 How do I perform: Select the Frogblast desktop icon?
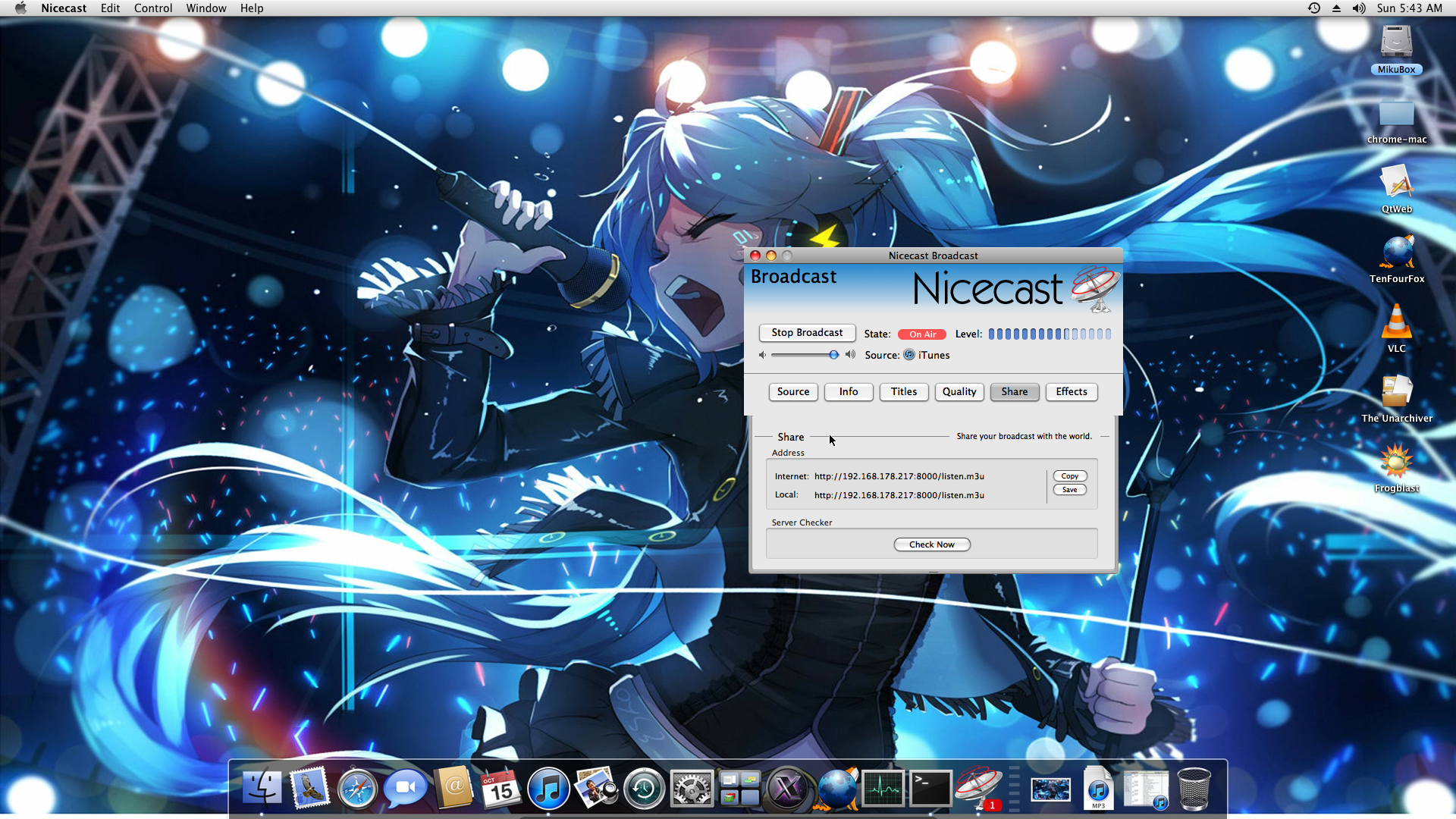pos(1396,469)
